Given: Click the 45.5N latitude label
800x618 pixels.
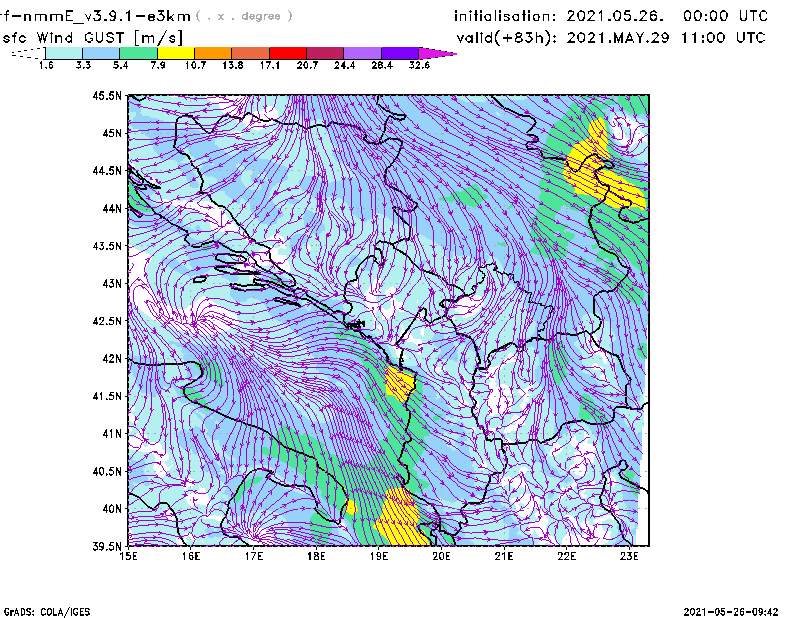Looking at the screenshot, I should click(107, 95).
